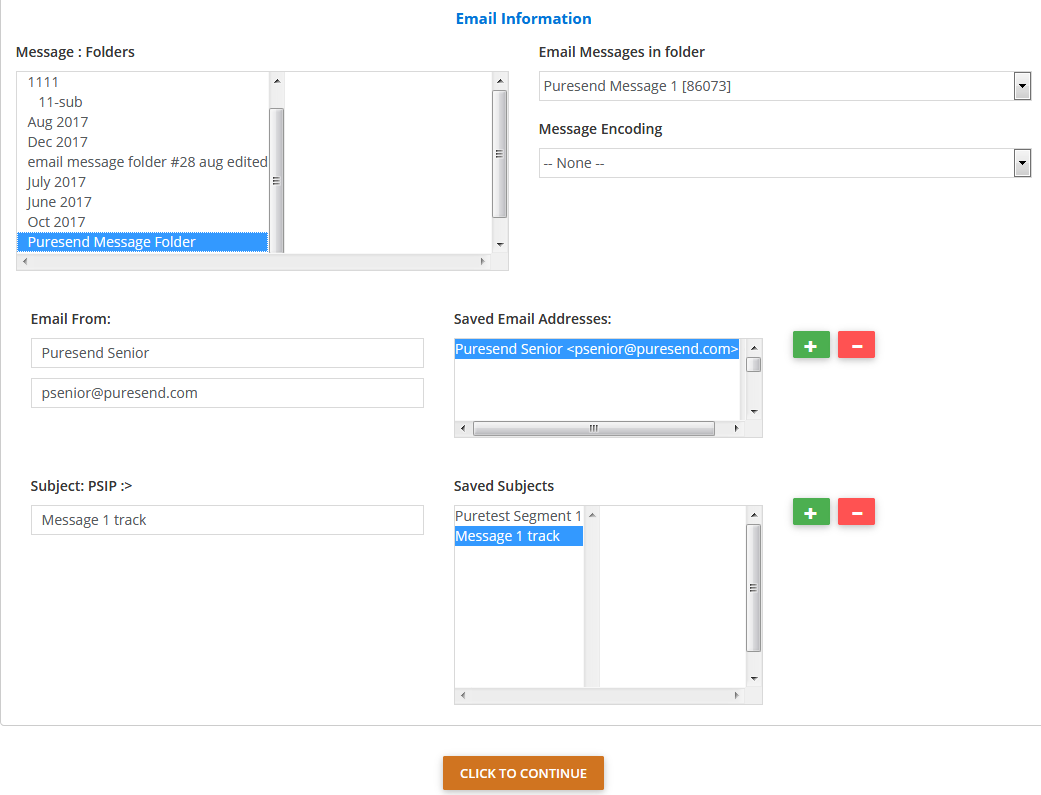Select the 11-sub subfolder
This screenshot has height=795, width=1041.
pos(142,102)
